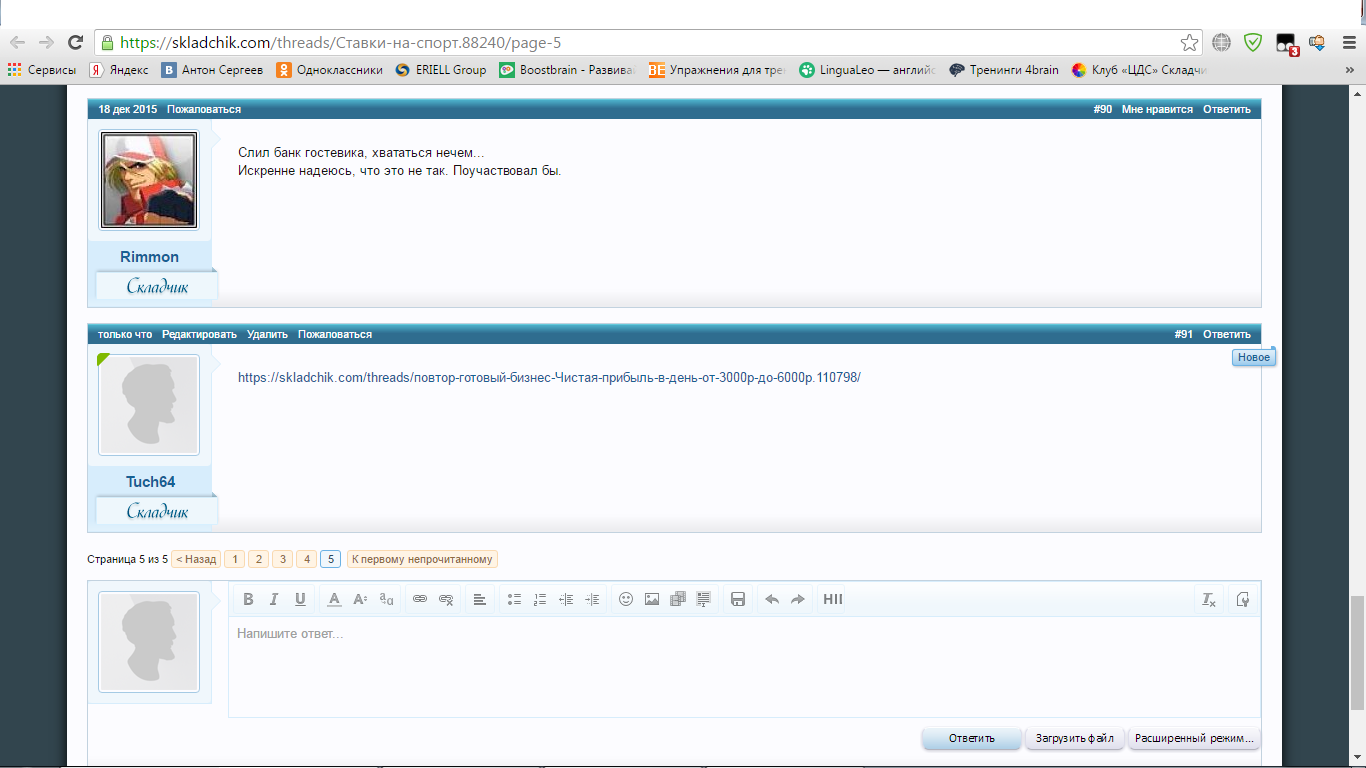The image size is (1366, 768).
Task: Insert a bulleted list
Action: (514, 600)
